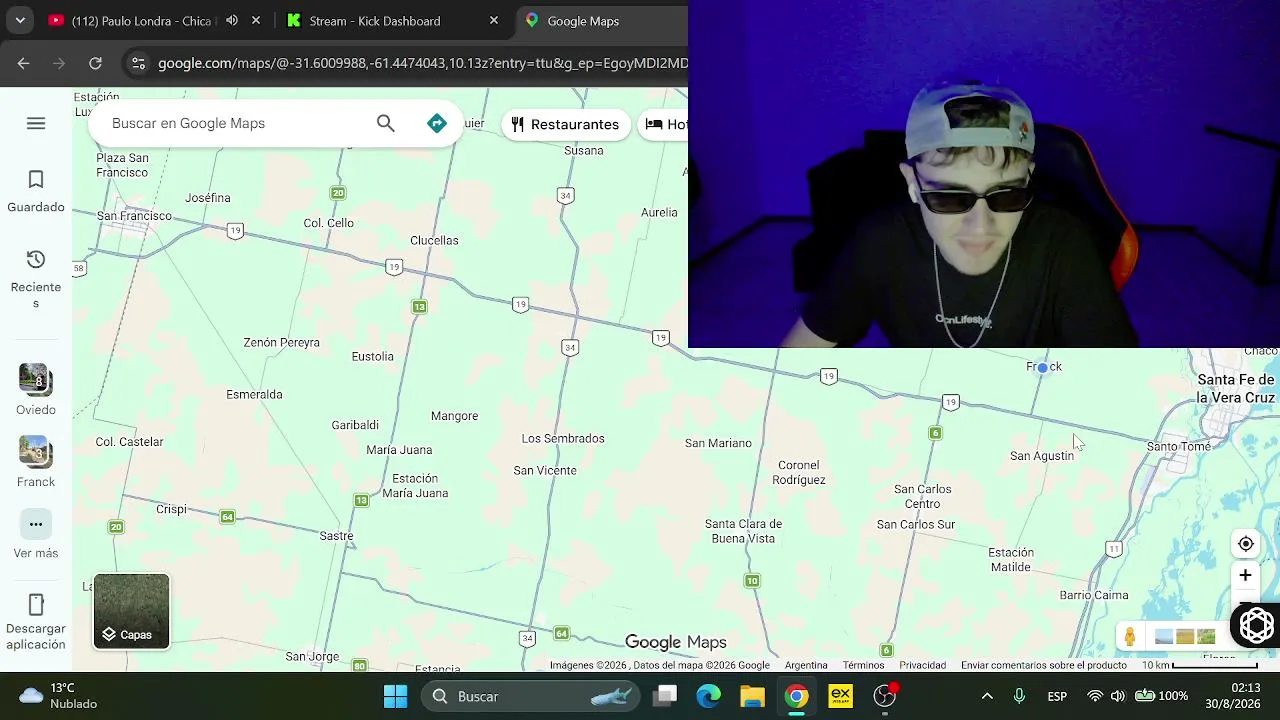1280x720 pixels.
Task: Switch to the Stream - Kick Dashboard tab
Action: coord(375,21)
